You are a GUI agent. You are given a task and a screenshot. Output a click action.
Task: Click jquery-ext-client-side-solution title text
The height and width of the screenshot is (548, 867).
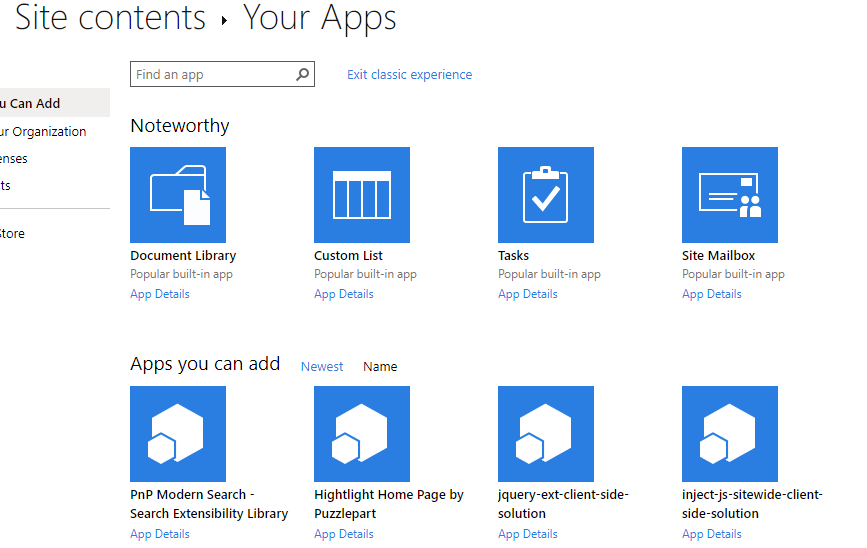pos(563,504)
